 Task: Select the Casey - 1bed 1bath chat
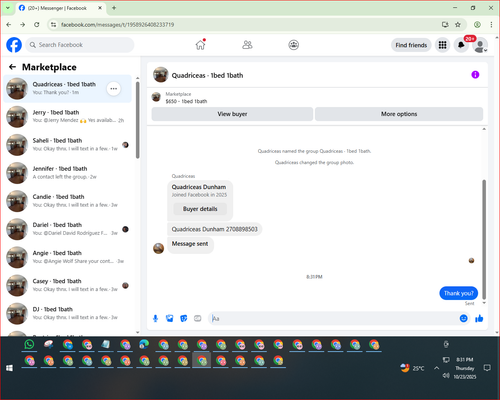click(67, 285)
